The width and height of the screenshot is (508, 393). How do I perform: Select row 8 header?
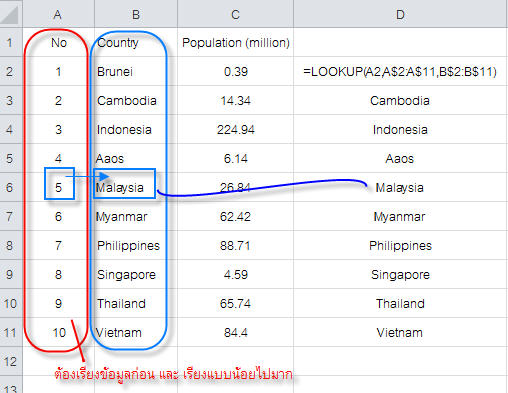click(11, 245)
